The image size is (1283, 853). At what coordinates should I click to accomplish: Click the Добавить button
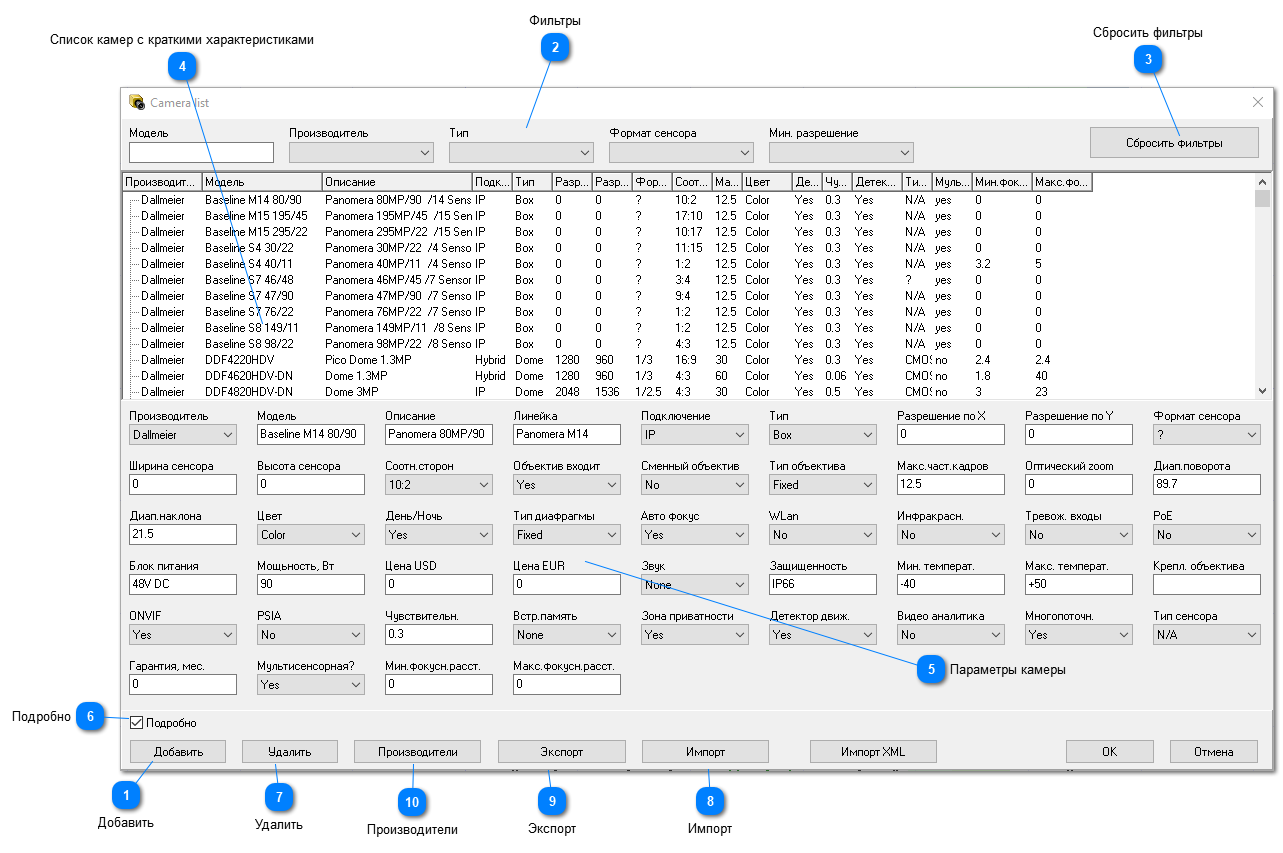coord(178,752)
